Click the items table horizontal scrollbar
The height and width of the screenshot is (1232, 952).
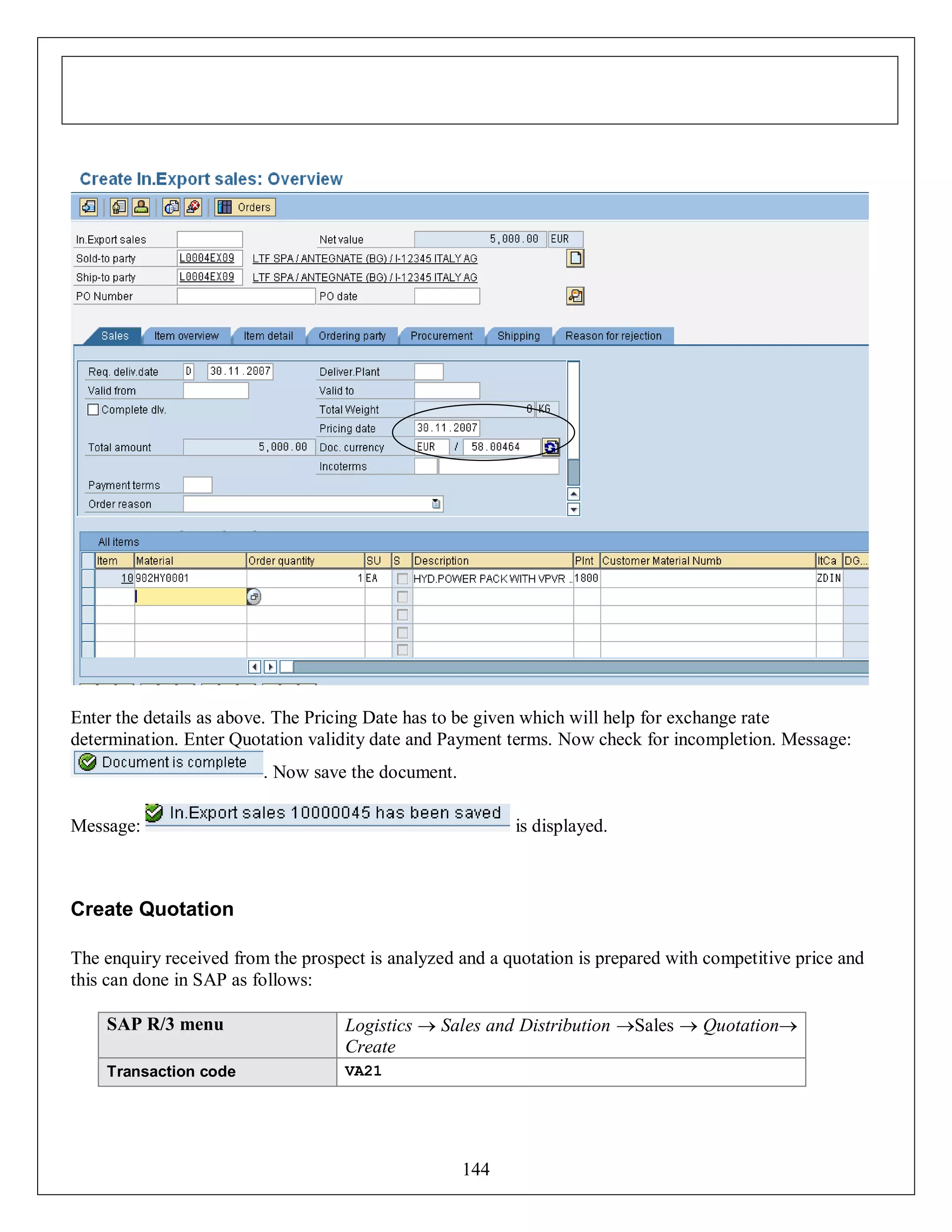[564, 667]
